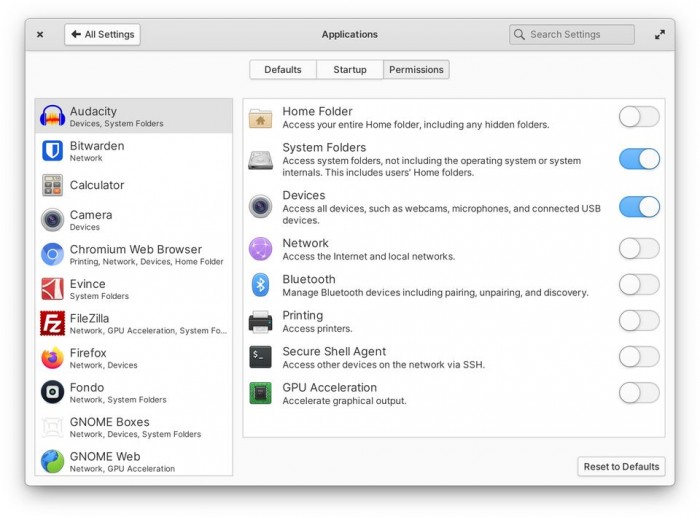Enable Home Folder access toggle

639,117
